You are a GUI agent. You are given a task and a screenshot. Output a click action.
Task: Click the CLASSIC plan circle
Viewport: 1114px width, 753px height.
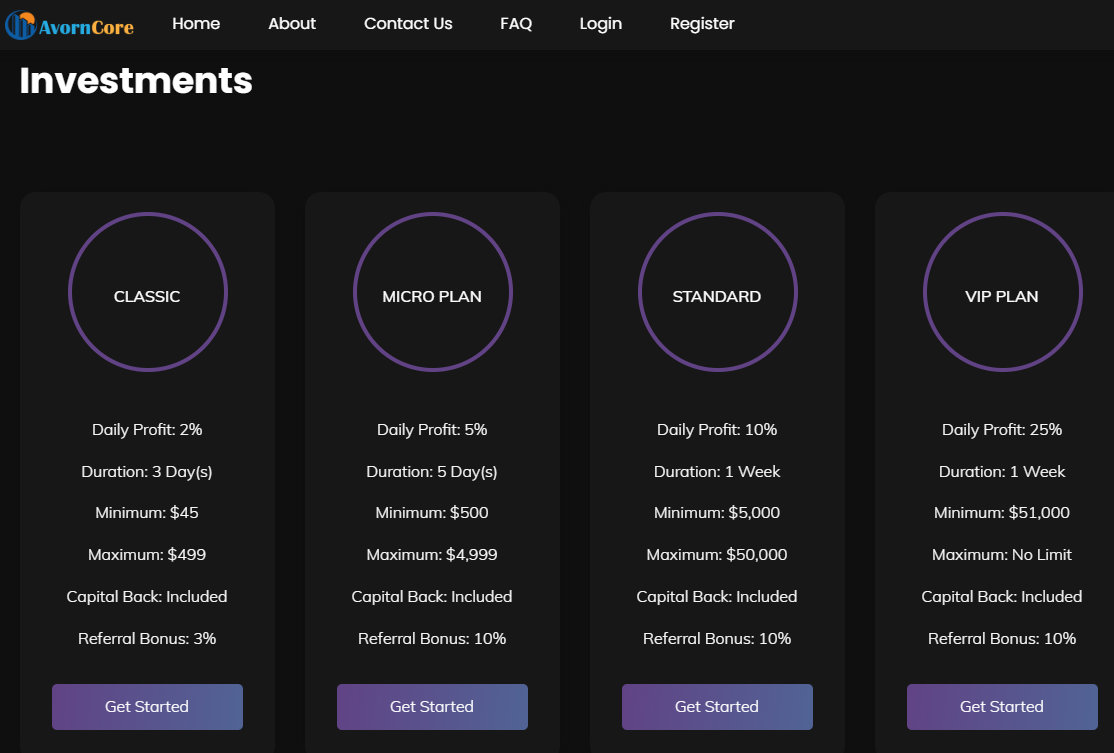[147, 292]
